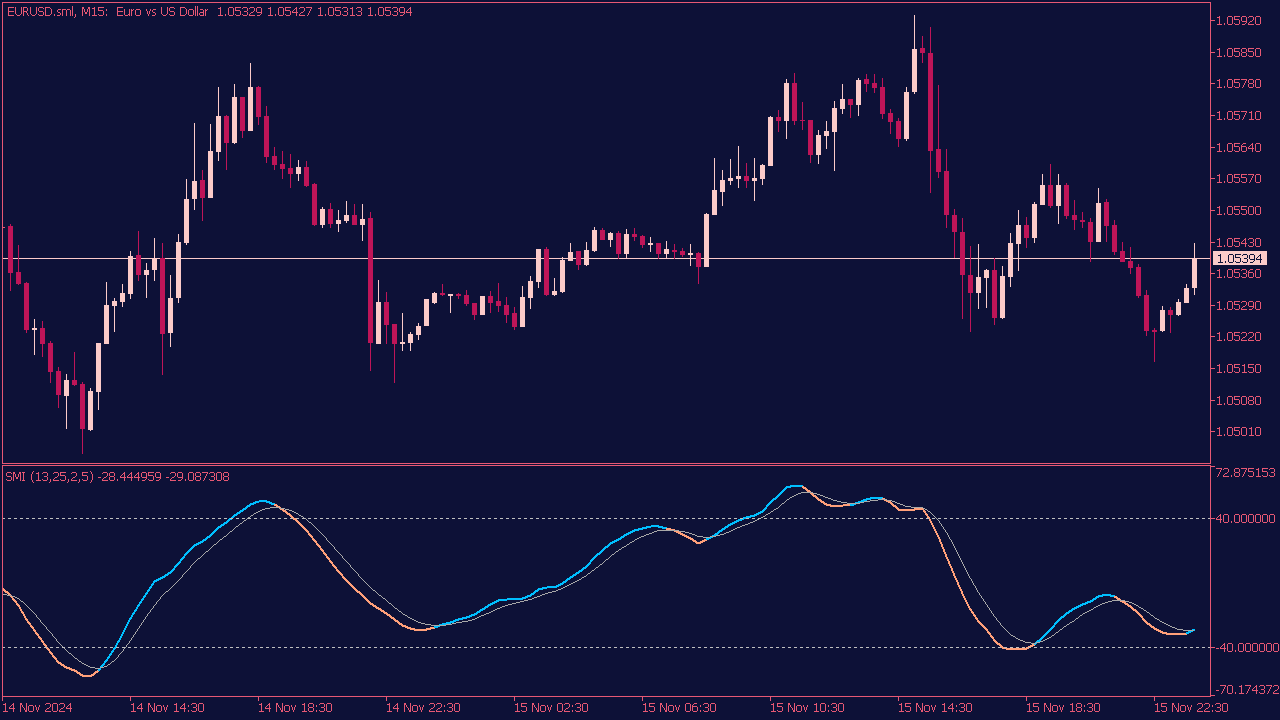Image resolution: width=1280 pixels, height=720 pixels.
Task: Click the 40.000000 indicator level label
Action: tap(1246, 518)
